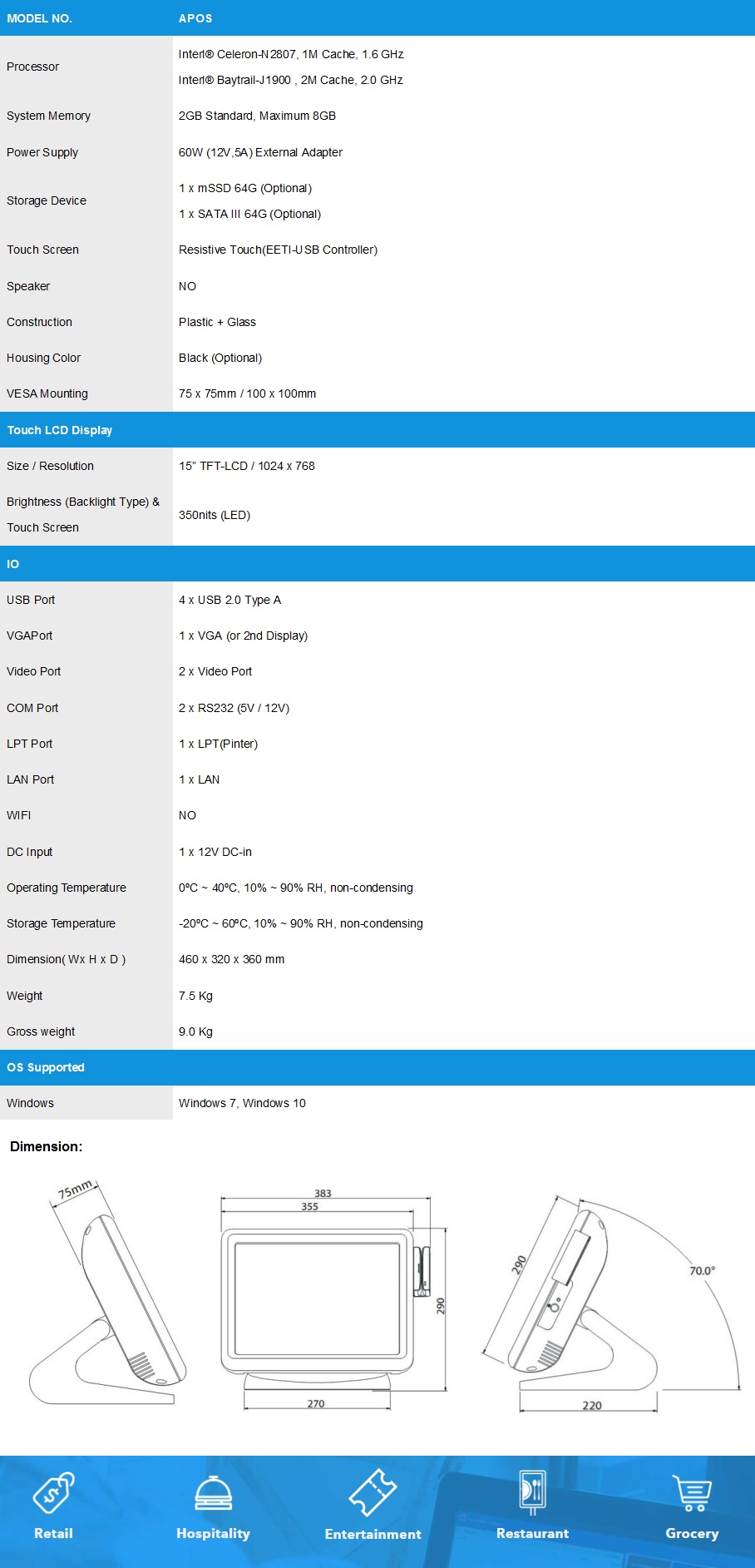Click the Dimension: heading
This screenshot has height=1568, width=755.
[46, 1146]
